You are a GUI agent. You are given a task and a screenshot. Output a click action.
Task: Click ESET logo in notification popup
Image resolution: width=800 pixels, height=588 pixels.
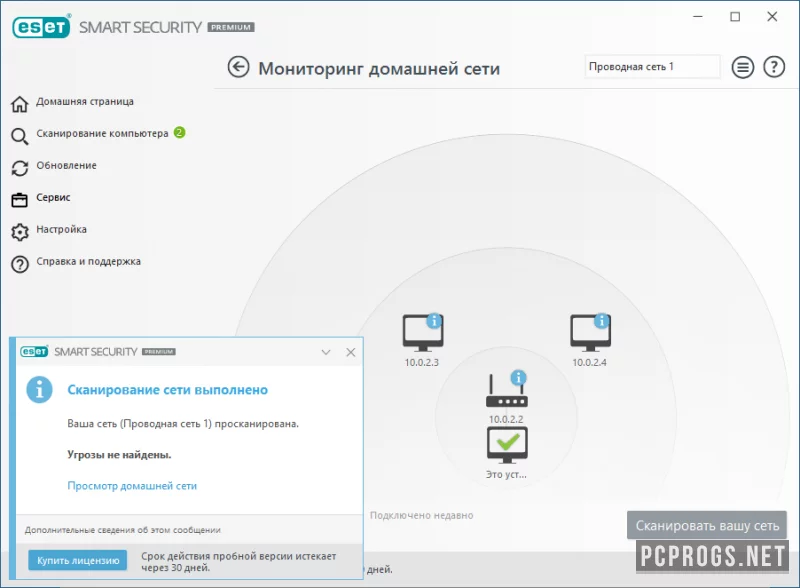34,351
